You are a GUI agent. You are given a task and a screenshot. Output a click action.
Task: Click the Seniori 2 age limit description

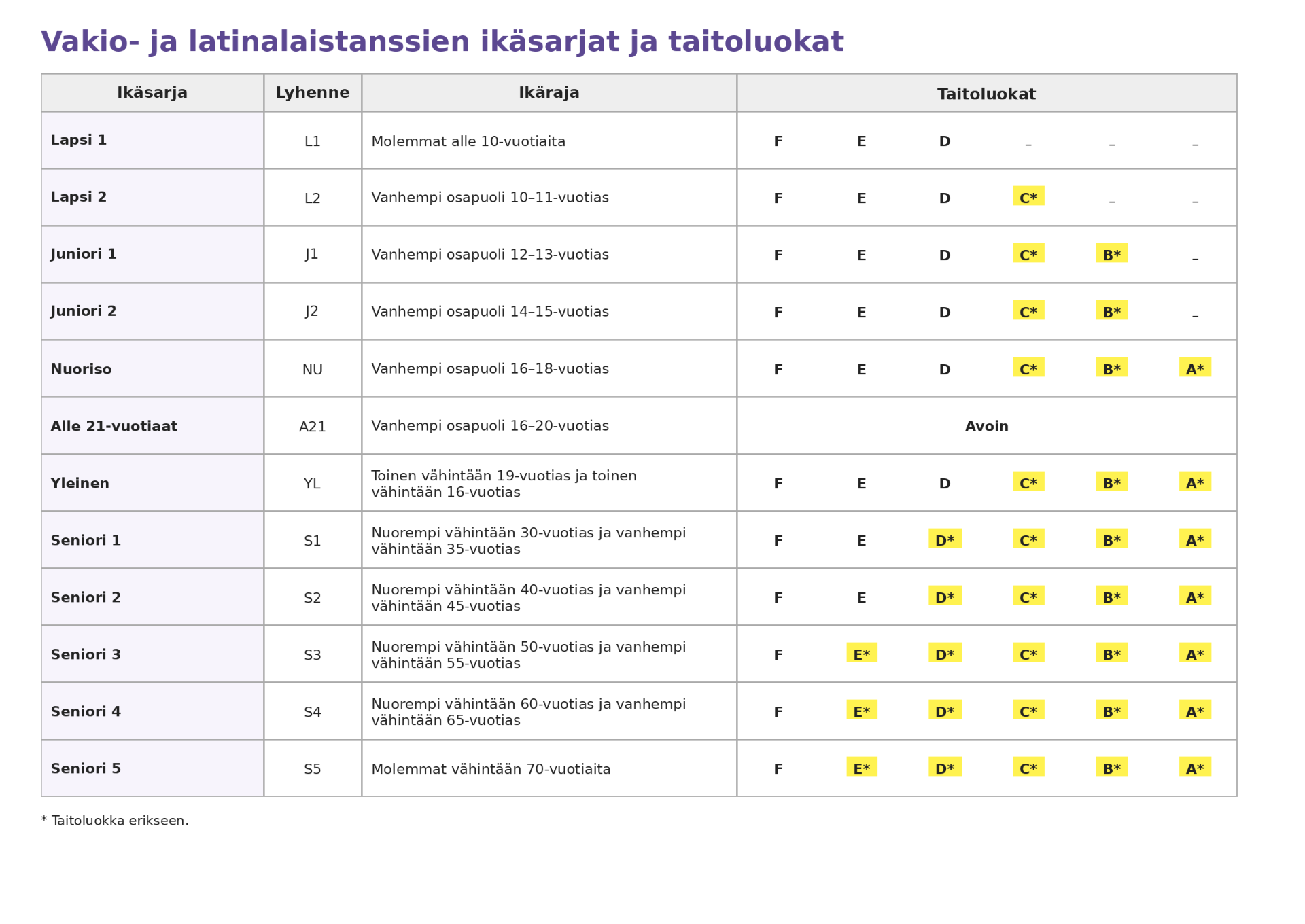point(529,598)
